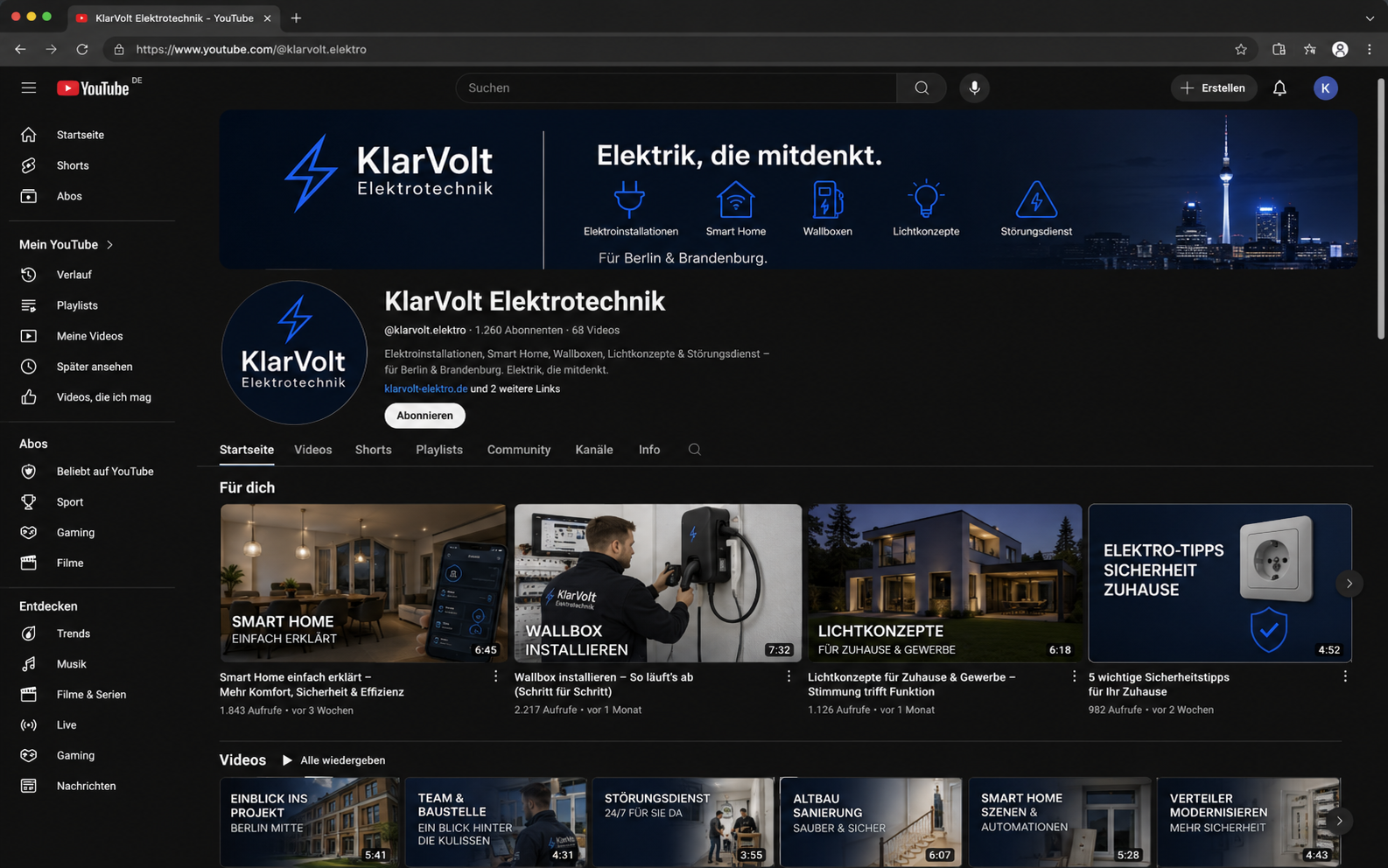Viewport: 1388px width, 868px height.
Task: Open the klarvolt-elektro.de link
Action: [426, 388]
